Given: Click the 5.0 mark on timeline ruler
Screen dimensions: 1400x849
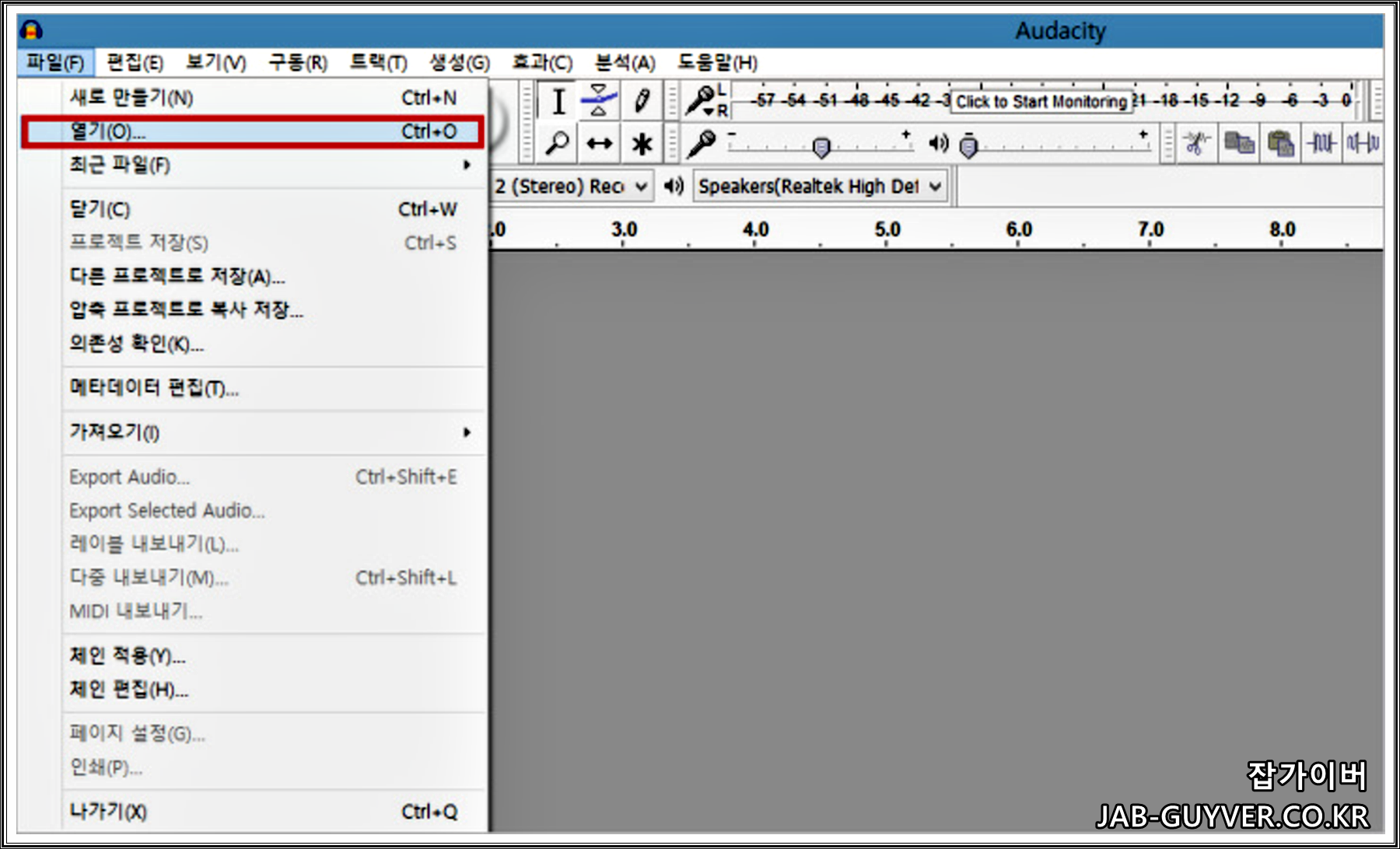Looking at the screenshot, I should [x=887, y=229].
